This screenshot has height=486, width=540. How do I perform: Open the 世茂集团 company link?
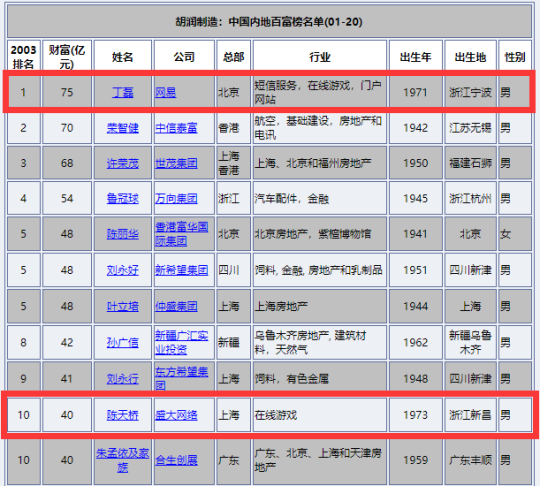176,163
